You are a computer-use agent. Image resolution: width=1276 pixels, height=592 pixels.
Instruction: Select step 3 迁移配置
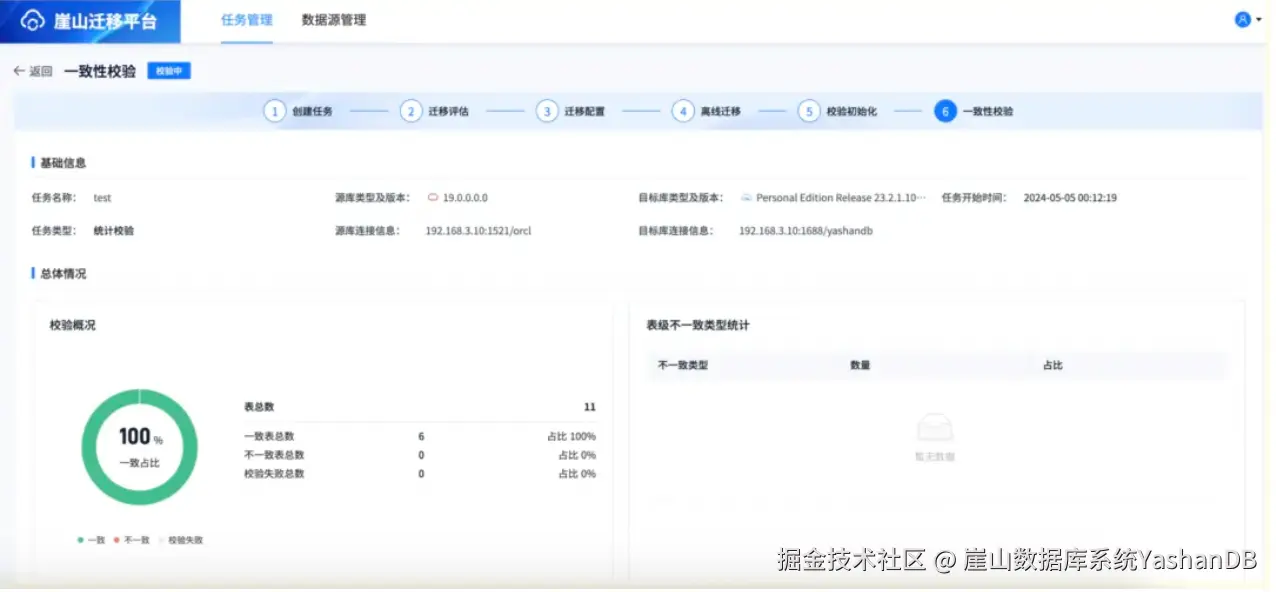(570, 112)
